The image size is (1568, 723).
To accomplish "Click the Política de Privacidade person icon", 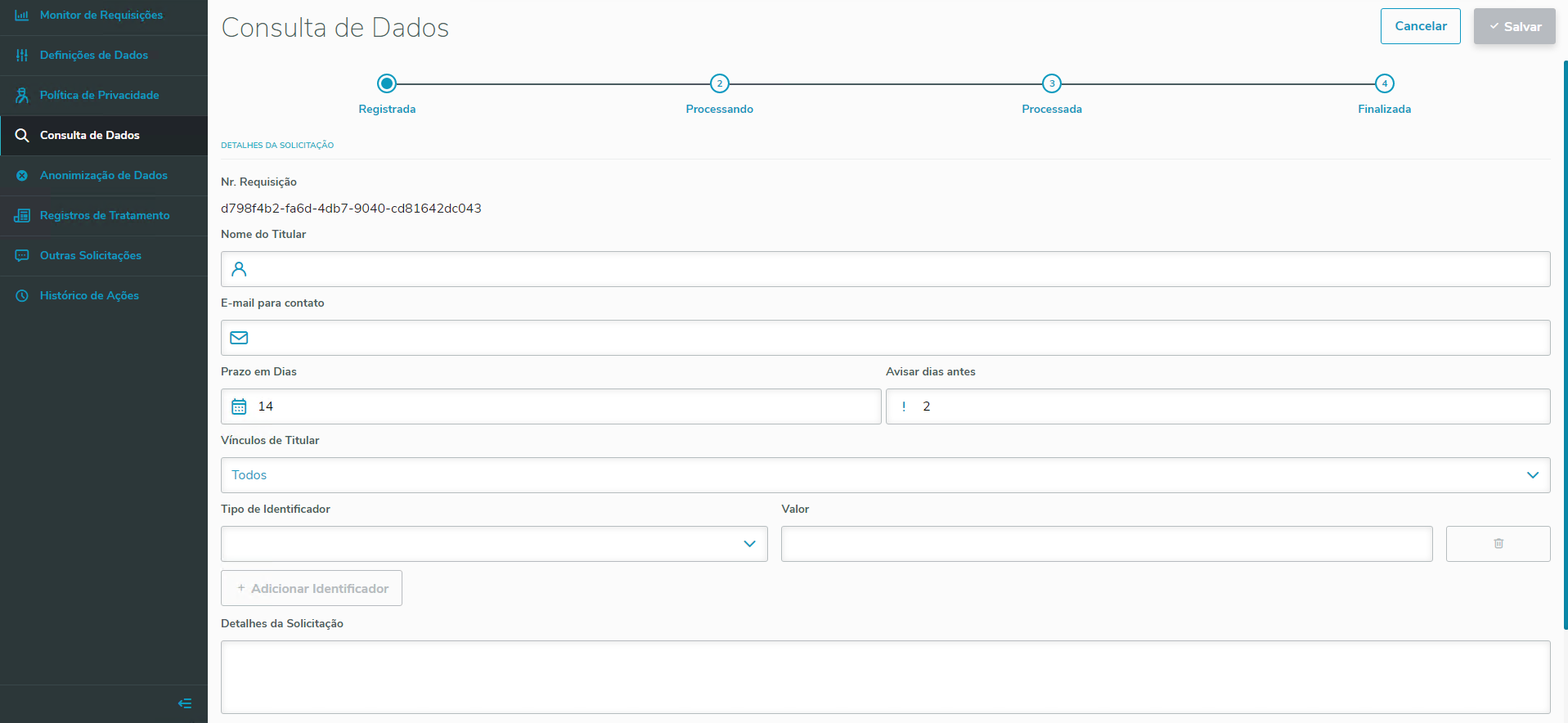I will [22, 95].
